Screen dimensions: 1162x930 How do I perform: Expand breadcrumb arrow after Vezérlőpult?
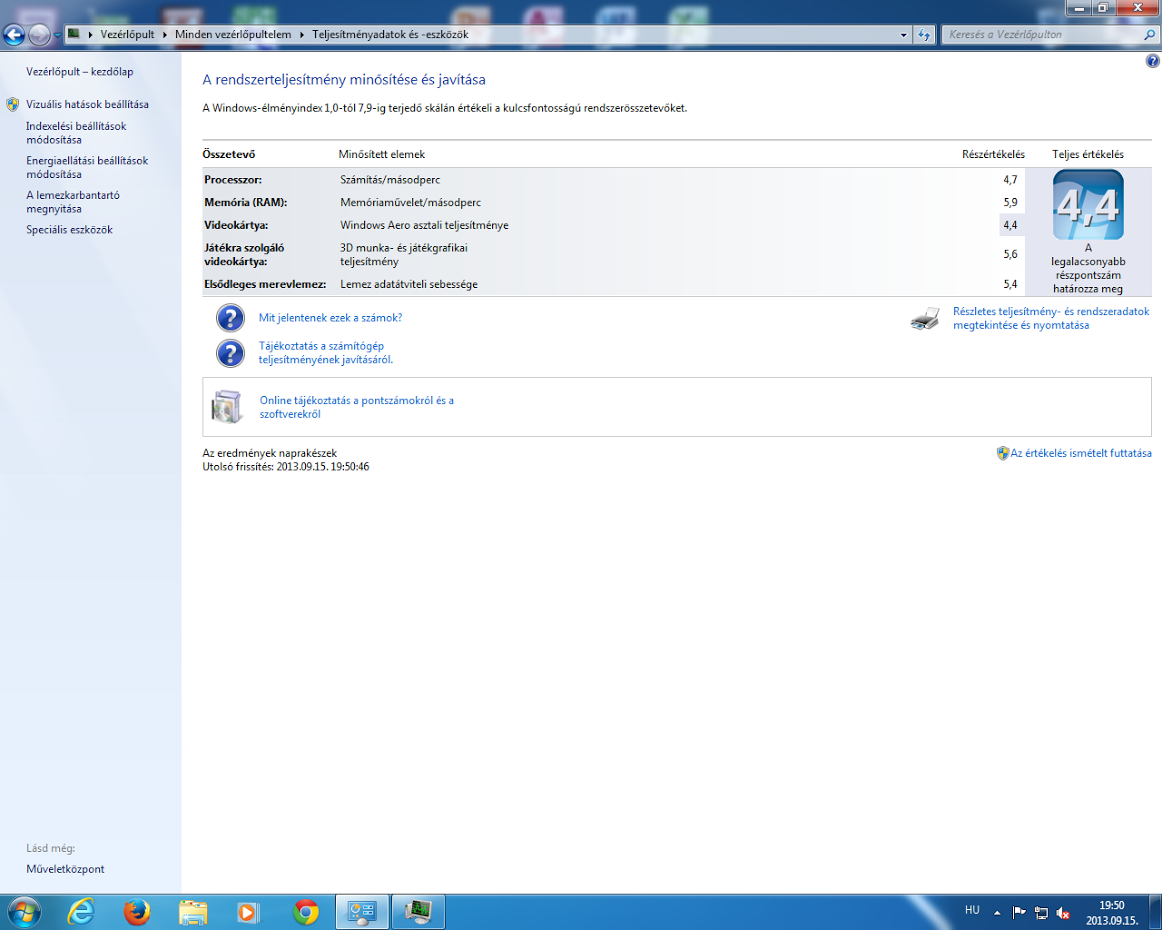(165, 34)
